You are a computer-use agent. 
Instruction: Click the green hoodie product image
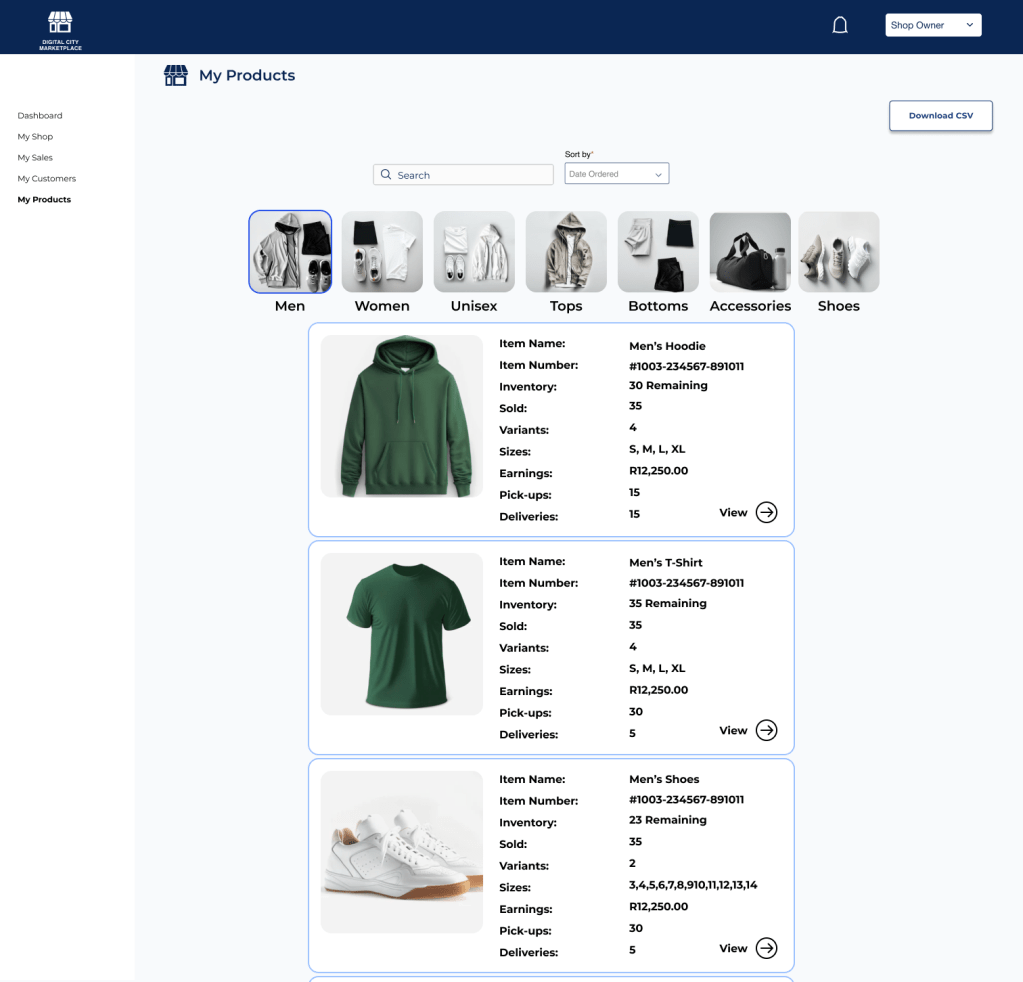click(402, 416)
